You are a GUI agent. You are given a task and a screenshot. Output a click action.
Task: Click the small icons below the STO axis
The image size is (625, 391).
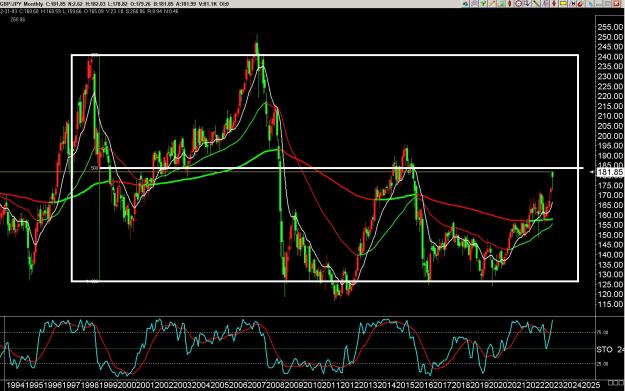pos(616,383)
